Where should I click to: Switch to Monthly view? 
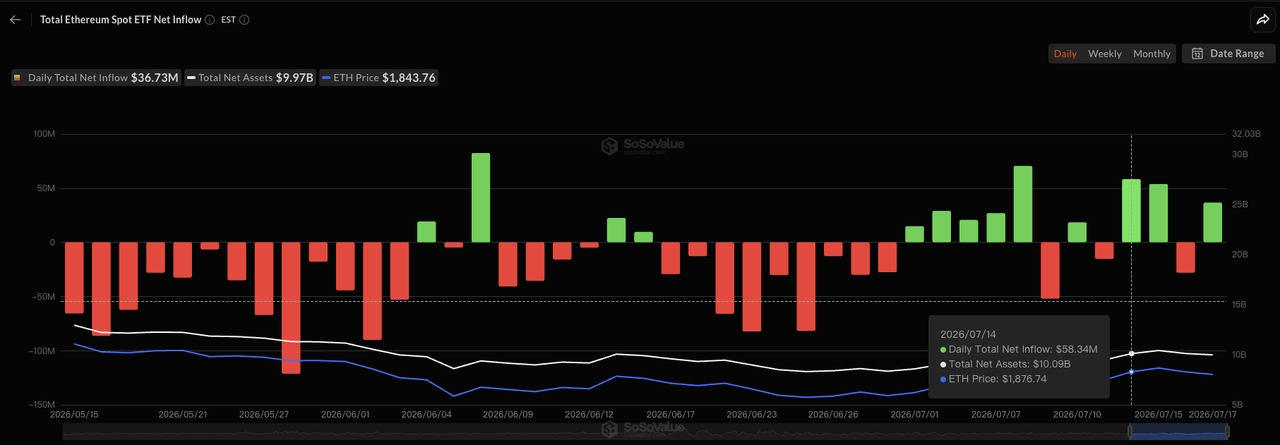tap(1151, 54)
